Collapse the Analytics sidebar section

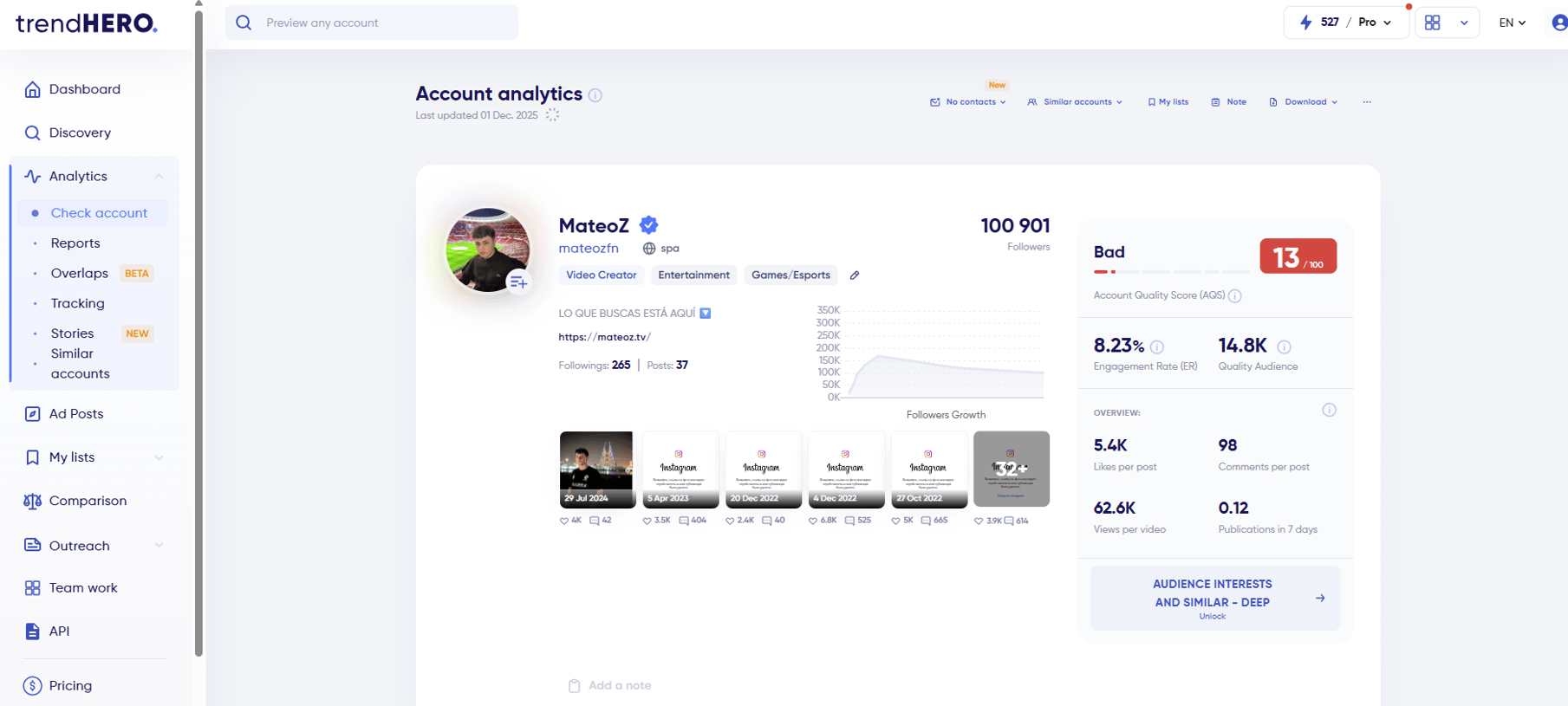(x=159, y=177)
